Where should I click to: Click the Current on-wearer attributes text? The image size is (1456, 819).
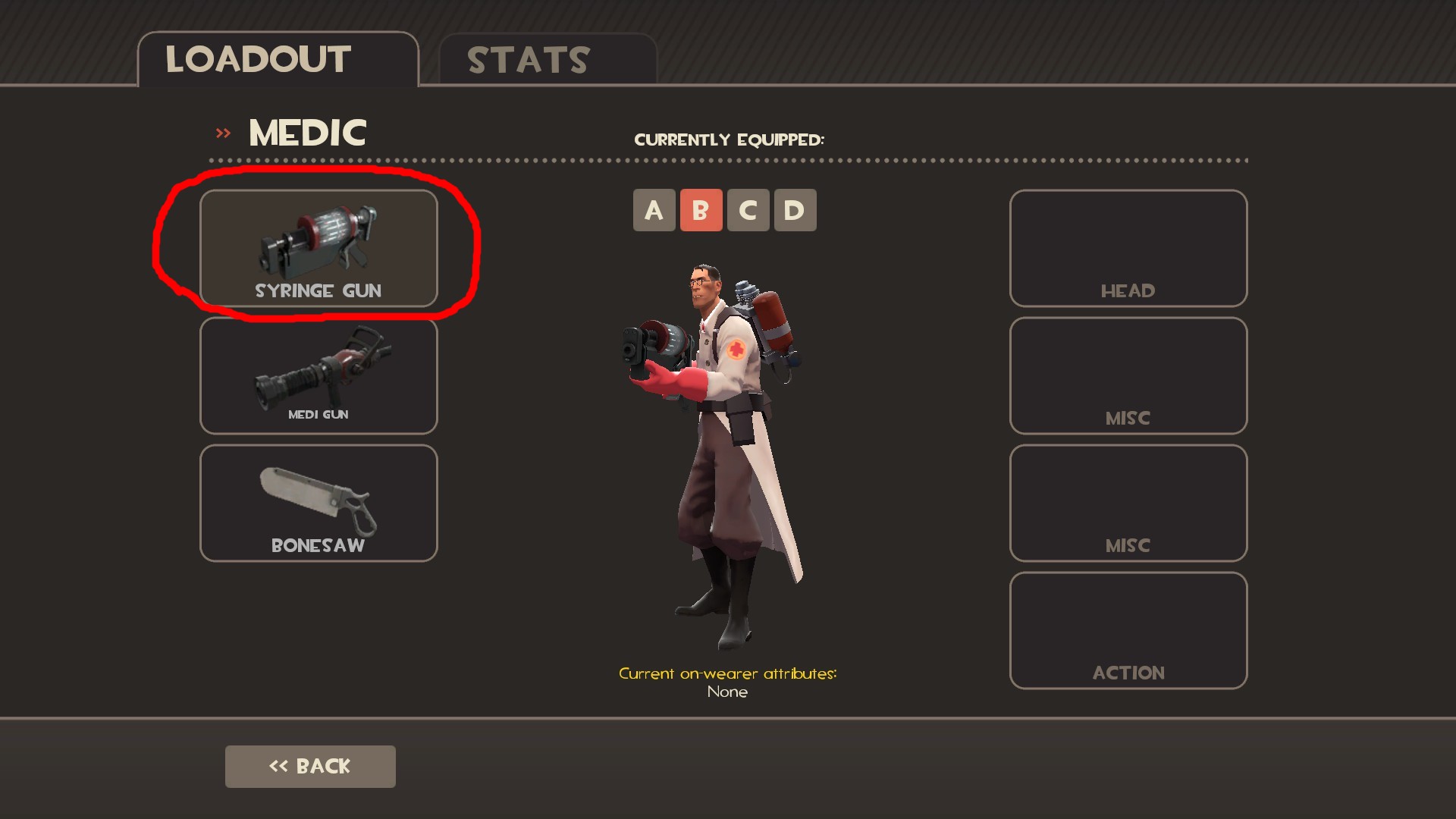tap(727, 673)
